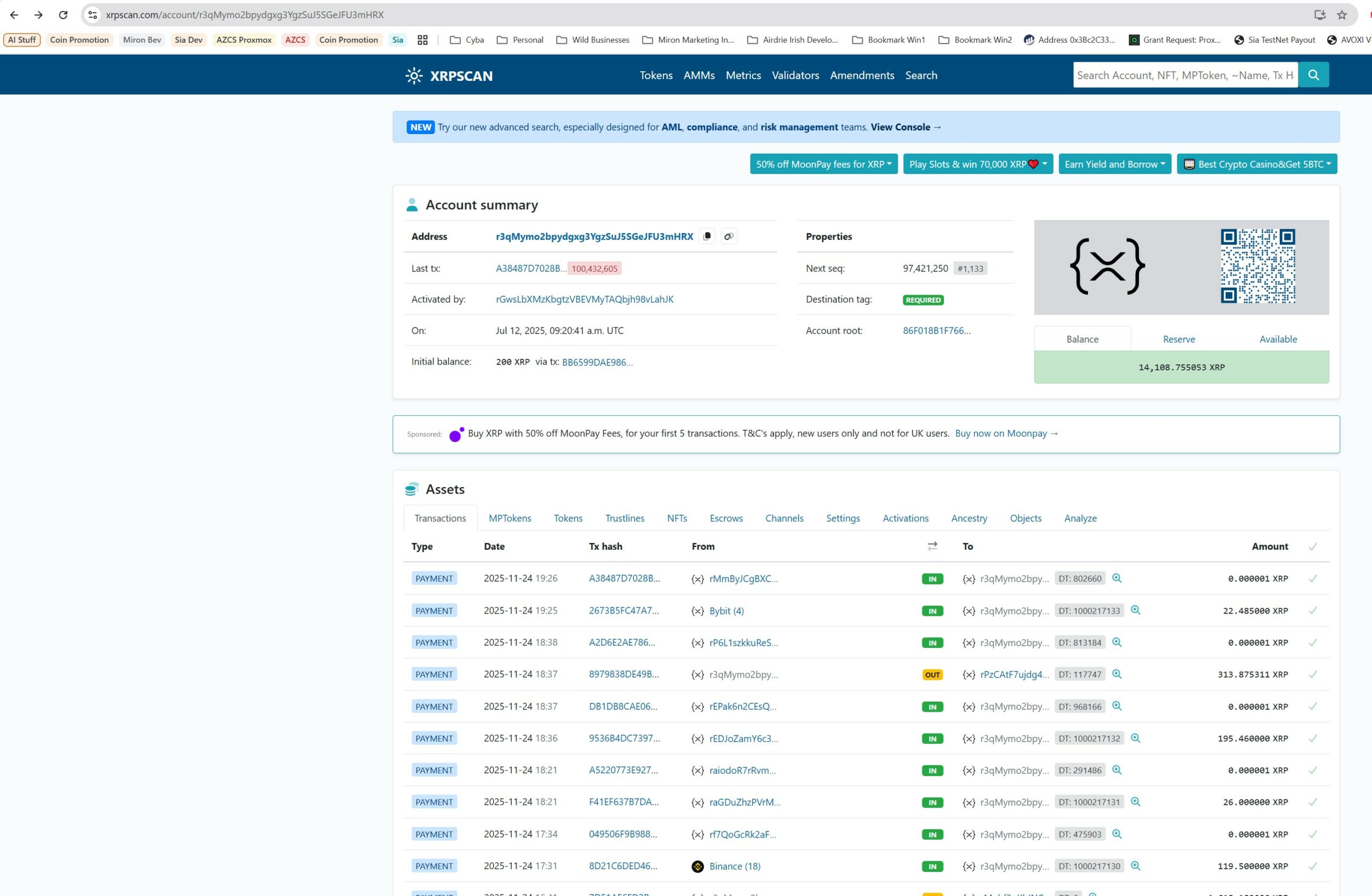Viewport: 1372px width, 896px height.
Task: Click the swap arrows icon in table header
Action: 931,546
